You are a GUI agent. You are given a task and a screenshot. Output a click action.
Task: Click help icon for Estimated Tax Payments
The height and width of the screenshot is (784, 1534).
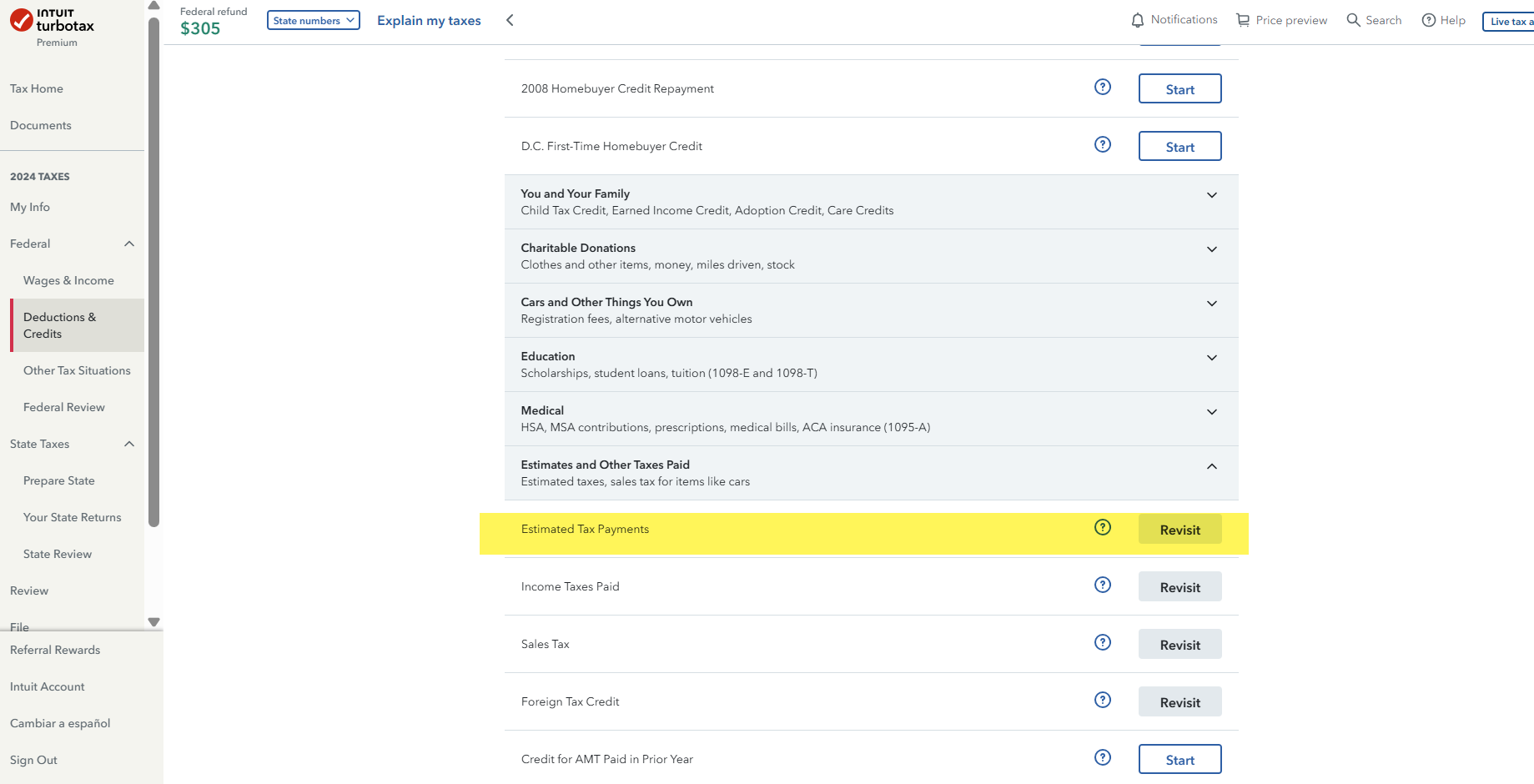pyautogui.click(x=1103, y=527)
